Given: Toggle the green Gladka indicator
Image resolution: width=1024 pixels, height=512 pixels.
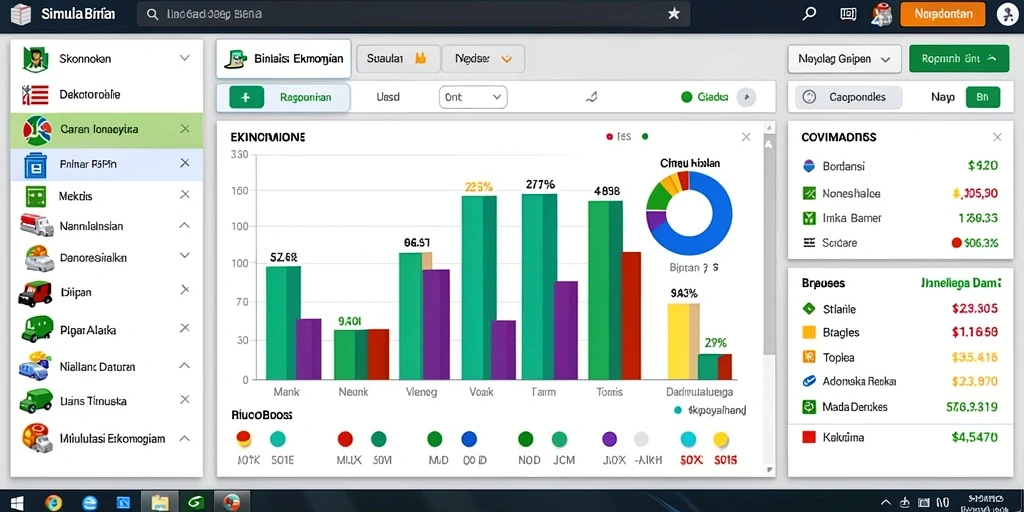Looking at the screenshot, I should tap(686, 97).
